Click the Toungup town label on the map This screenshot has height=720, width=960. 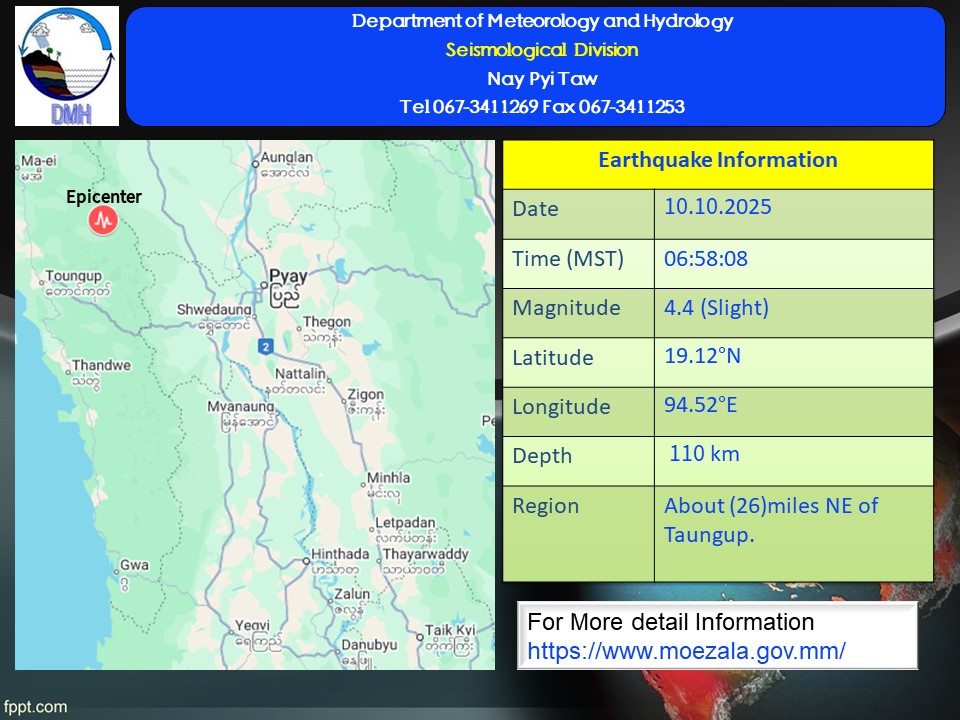[75, 276]
